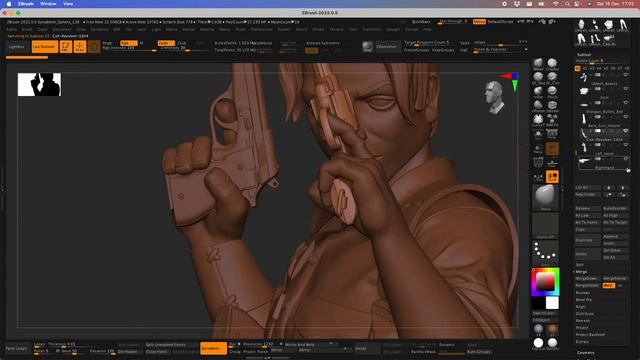Click the QuickSave button

point(420,22)
